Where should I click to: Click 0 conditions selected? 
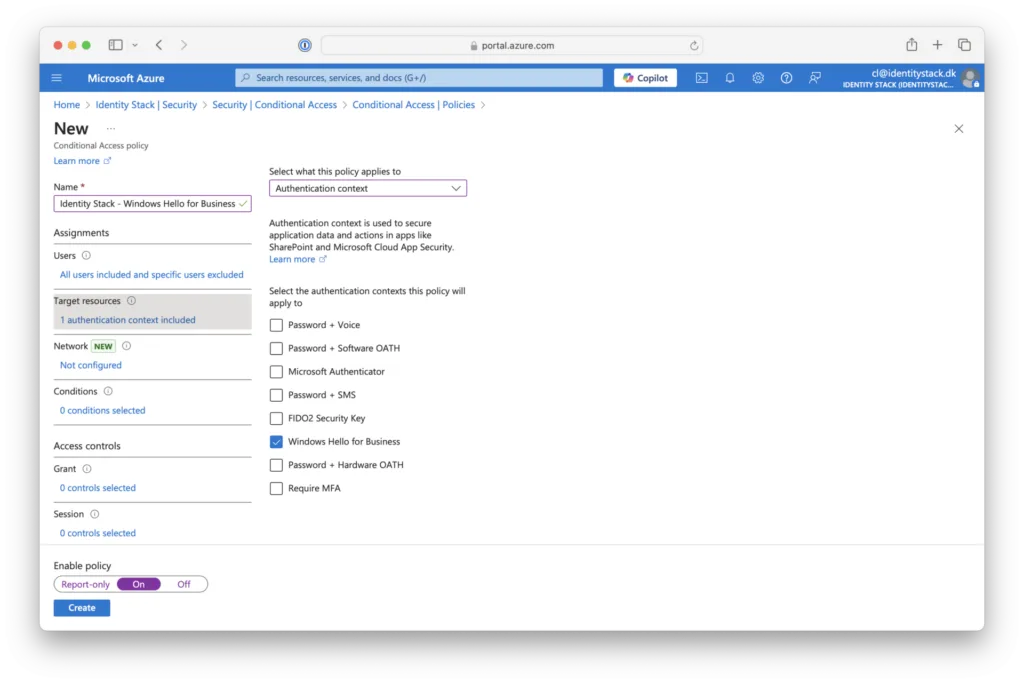tap(103, 411)
